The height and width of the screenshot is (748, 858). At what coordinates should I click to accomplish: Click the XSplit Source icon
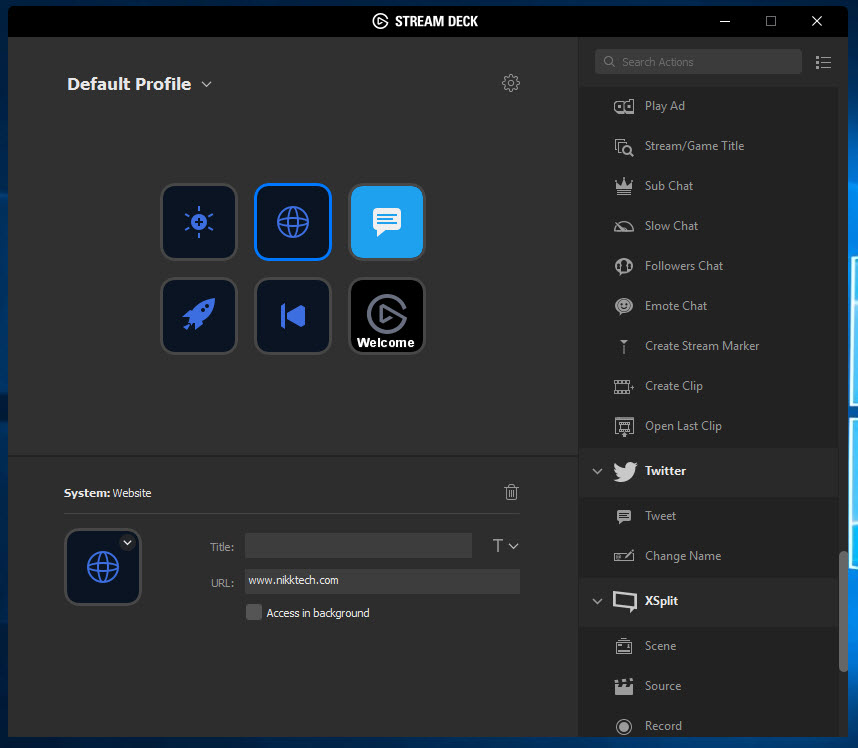[624, 686]
